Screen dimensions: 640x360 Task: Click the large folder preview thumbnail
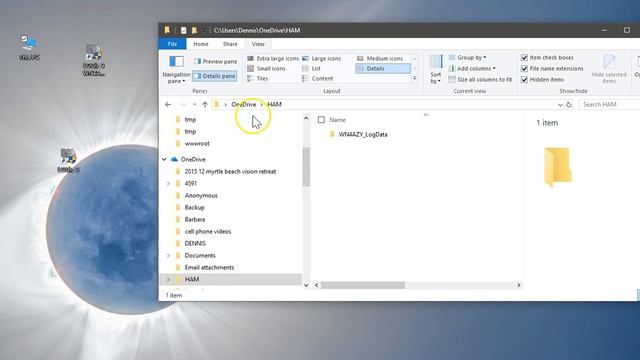click(557, 167)
